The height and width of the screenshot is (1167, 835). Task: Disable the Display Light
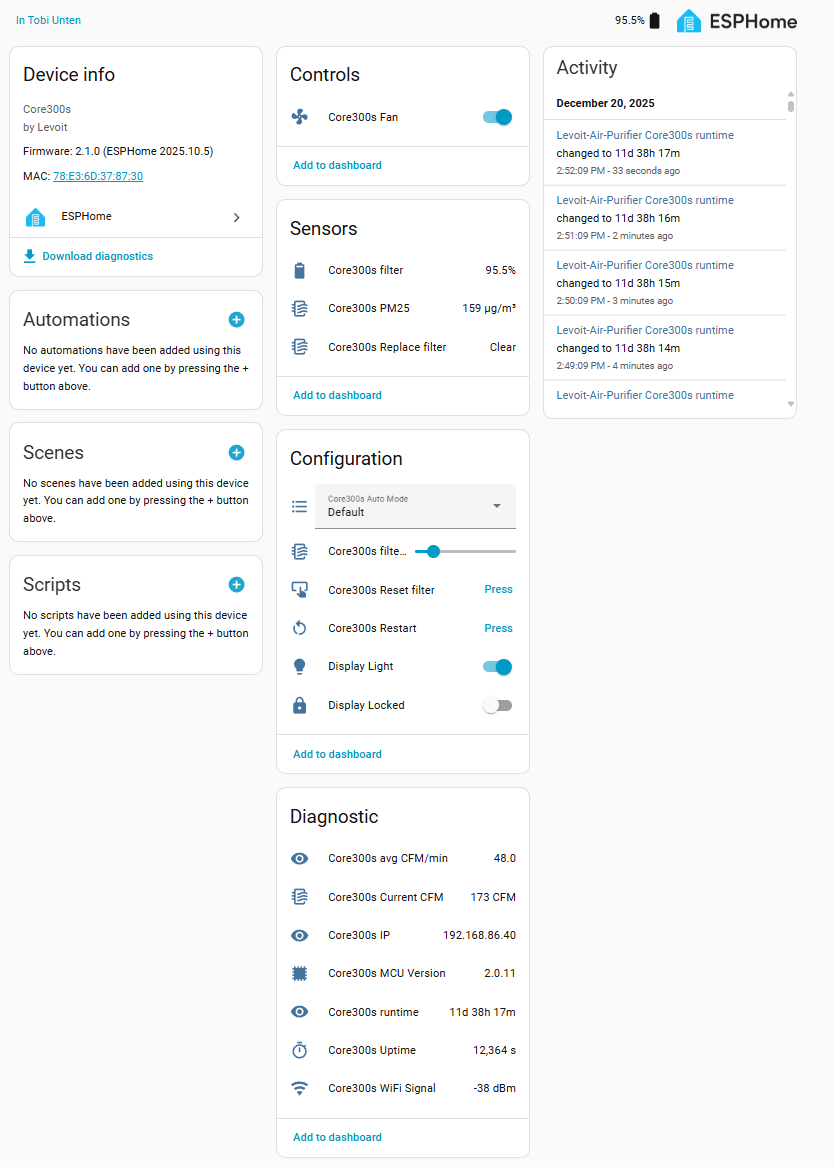497,666
